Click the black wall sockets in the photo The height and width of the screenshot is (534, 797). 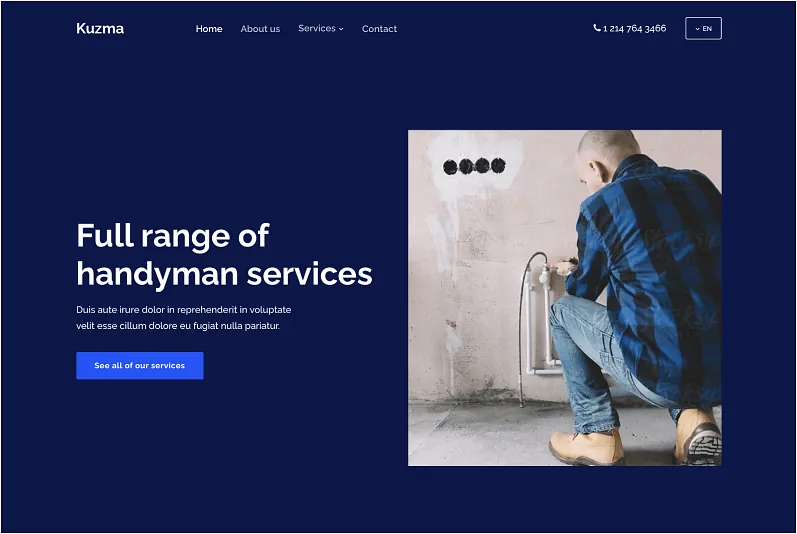474,166
